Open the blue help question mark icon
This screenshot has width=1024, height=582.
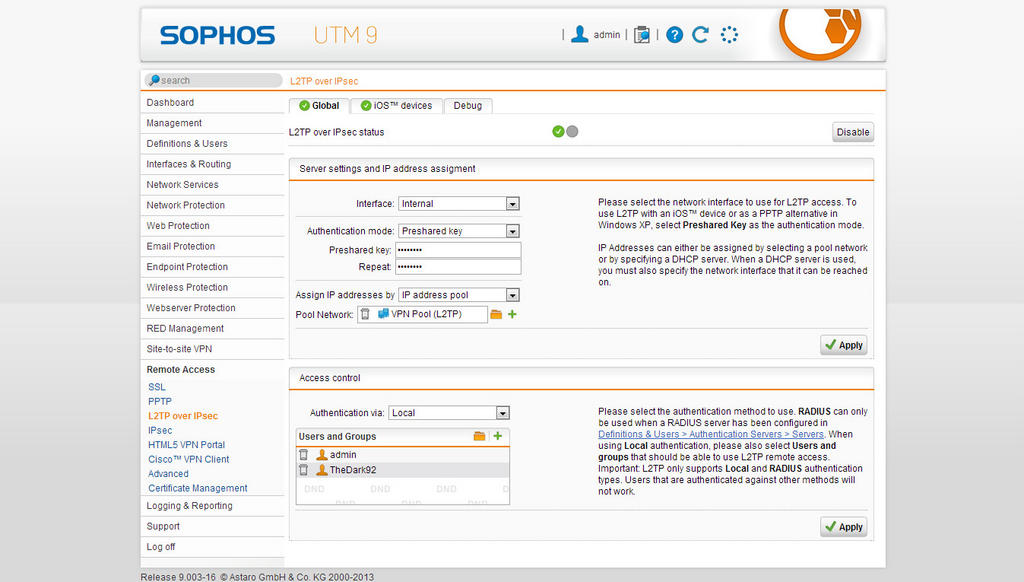pos(674,35)
